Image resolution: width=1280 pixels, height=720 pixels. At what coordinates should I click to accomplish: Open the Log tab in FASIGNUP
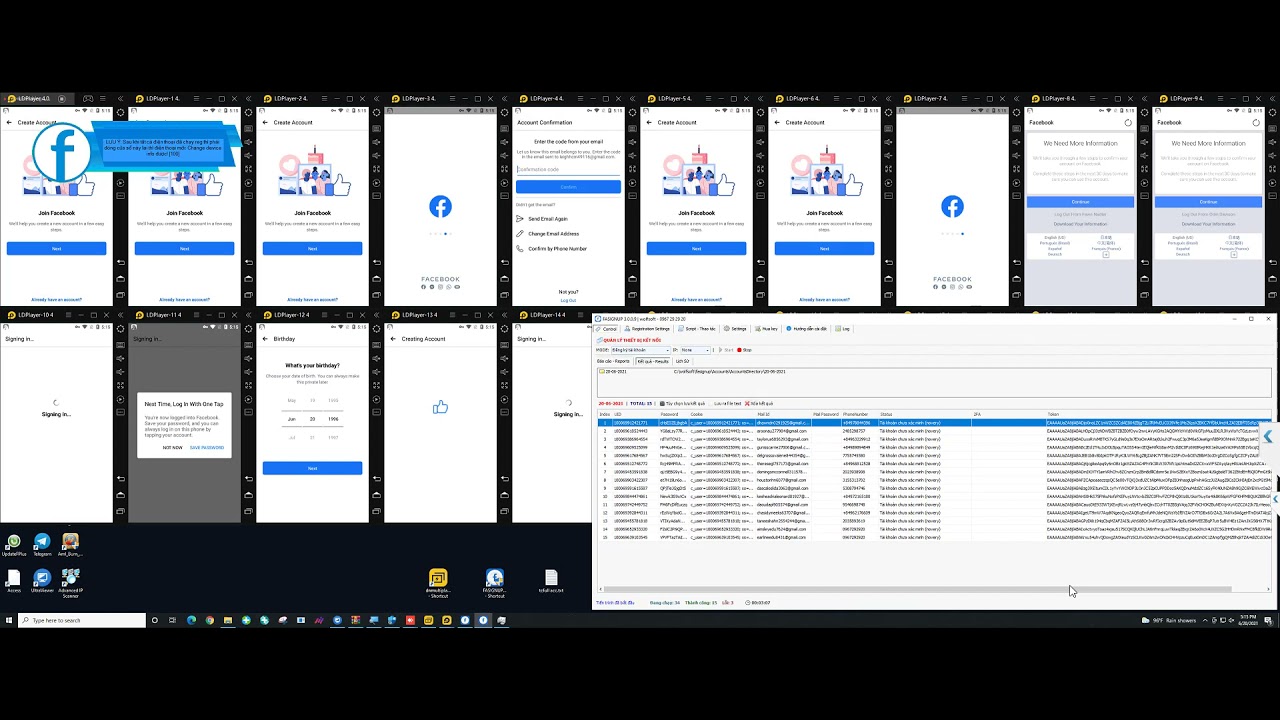tap(844, 328)
